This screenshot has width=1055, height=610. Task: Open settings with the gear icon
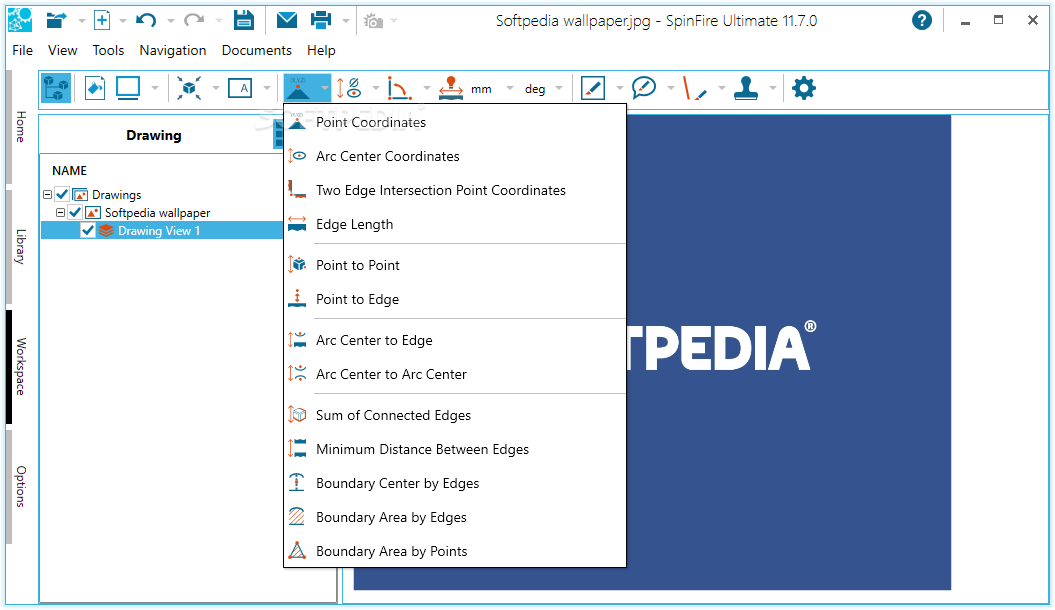[x=803, y=88]
